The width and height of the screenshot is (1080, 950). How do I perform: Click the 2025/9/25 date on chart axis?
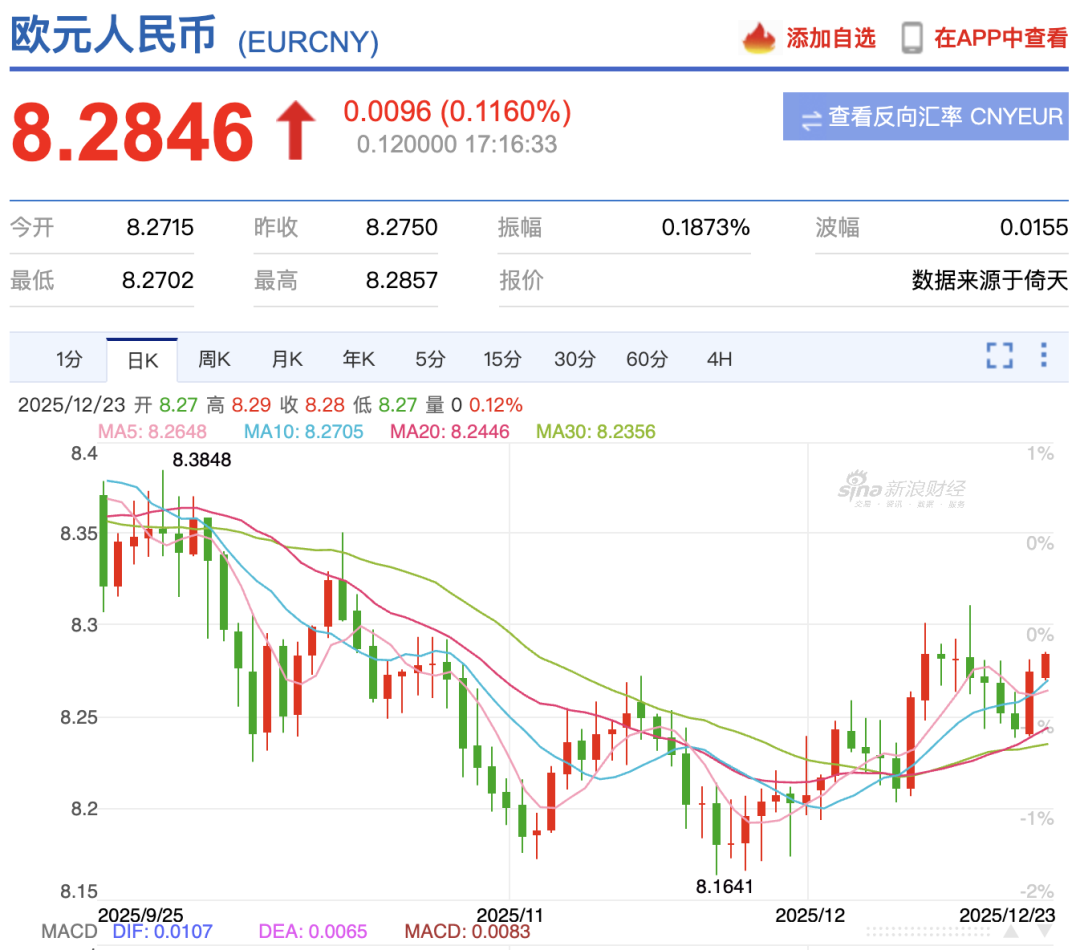tap(141, 915)
